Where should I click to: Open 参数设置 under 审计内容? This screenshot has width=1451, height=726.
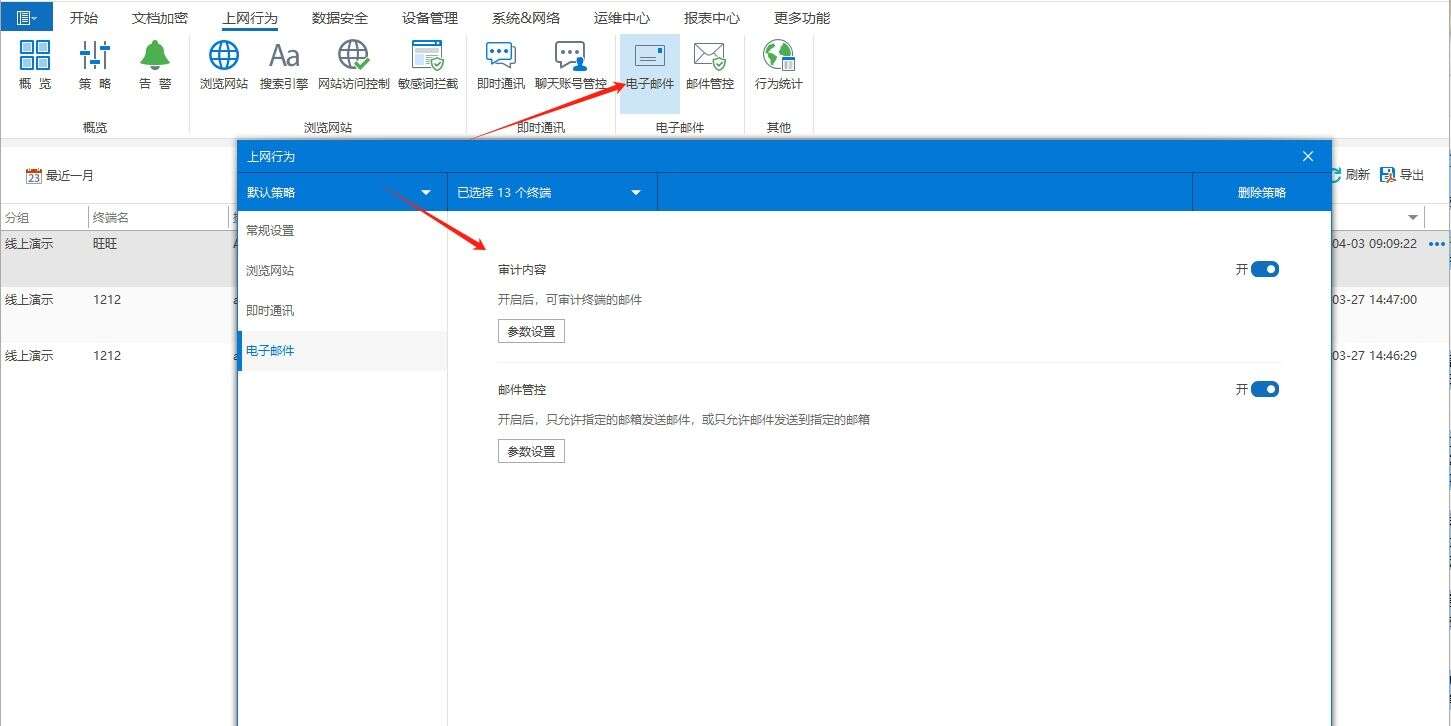(x=531, y=330)
